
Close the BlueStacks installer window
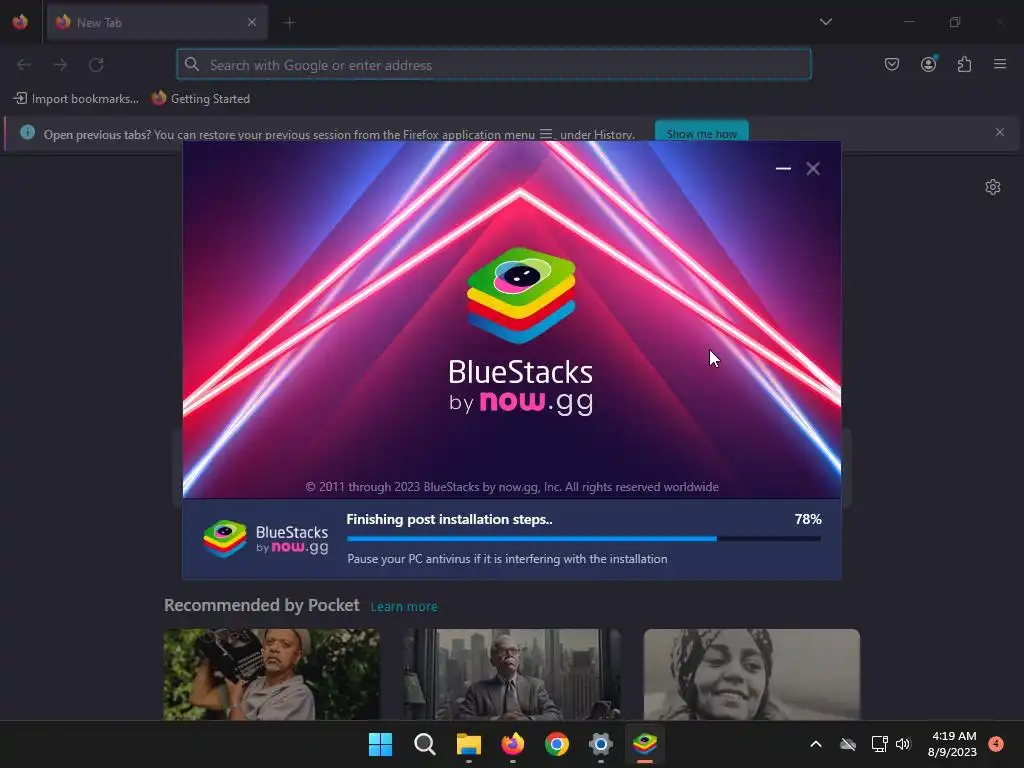click(x=813, y=168)
